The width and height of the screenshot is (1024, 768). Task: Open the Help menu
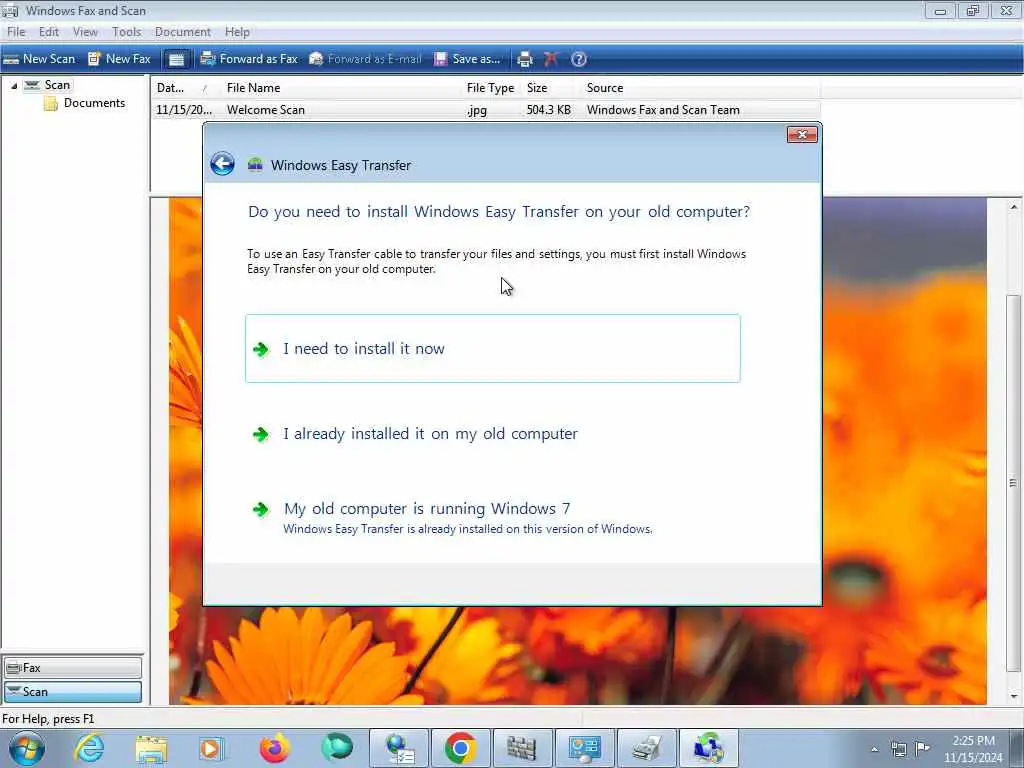click(237, 32)
